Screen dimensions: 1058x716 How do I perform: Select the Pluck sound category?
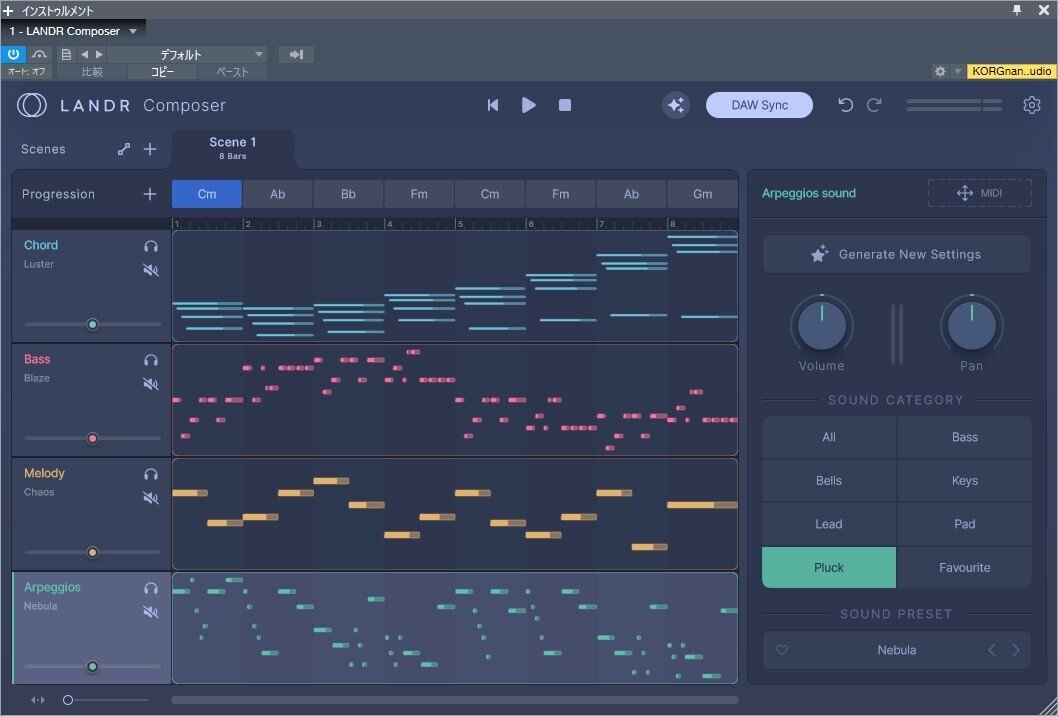point(829,567)
